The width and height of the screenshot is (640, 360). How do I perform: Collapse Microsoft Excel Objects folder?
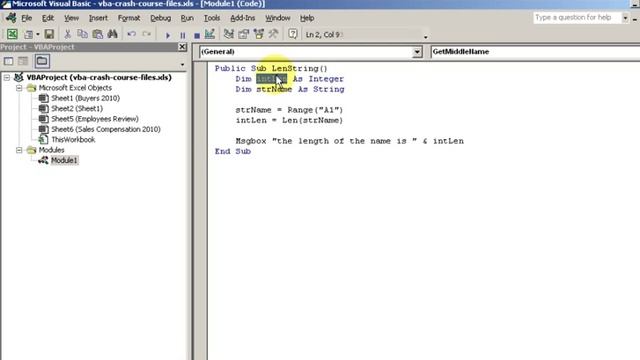(19, 88)
